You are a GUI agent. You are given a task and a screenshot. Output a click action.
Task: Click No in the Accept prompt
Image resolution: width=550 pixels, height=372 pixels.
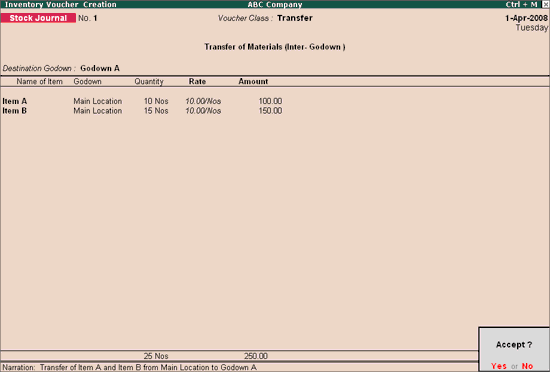tap(527, 366)
